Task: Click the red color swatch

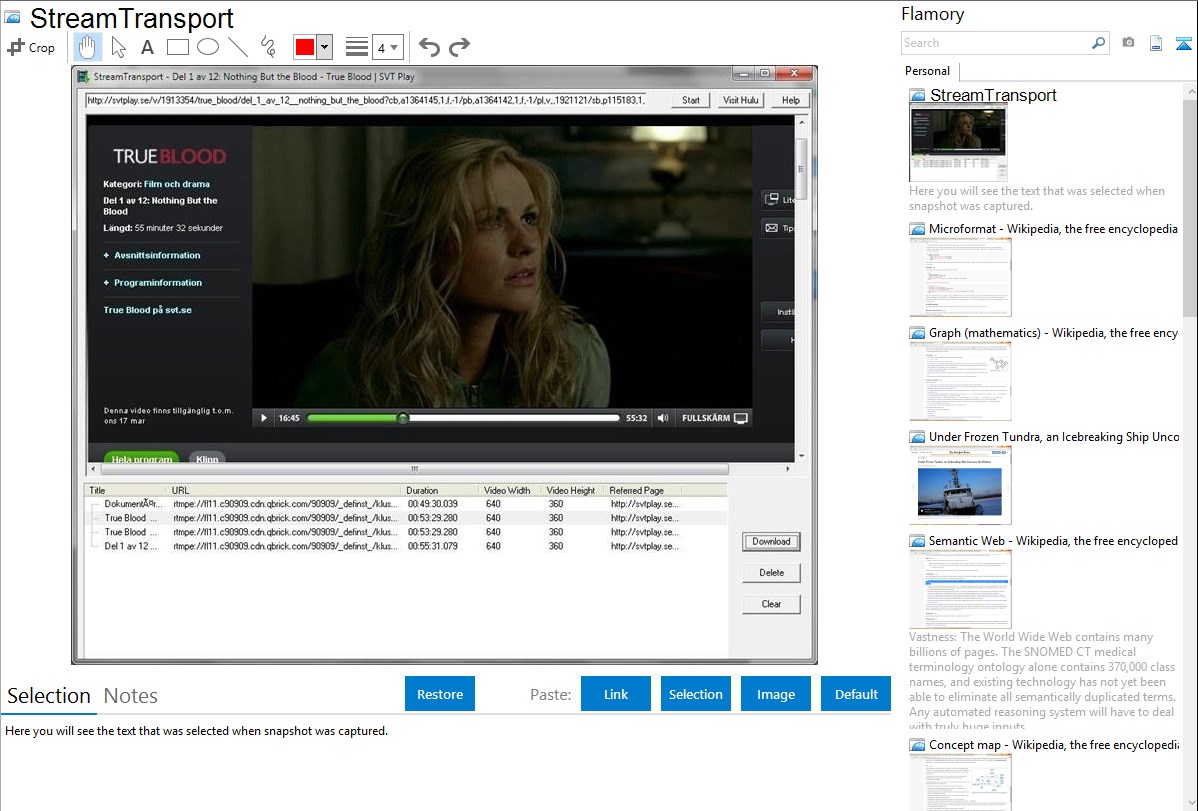Action: 304,47
